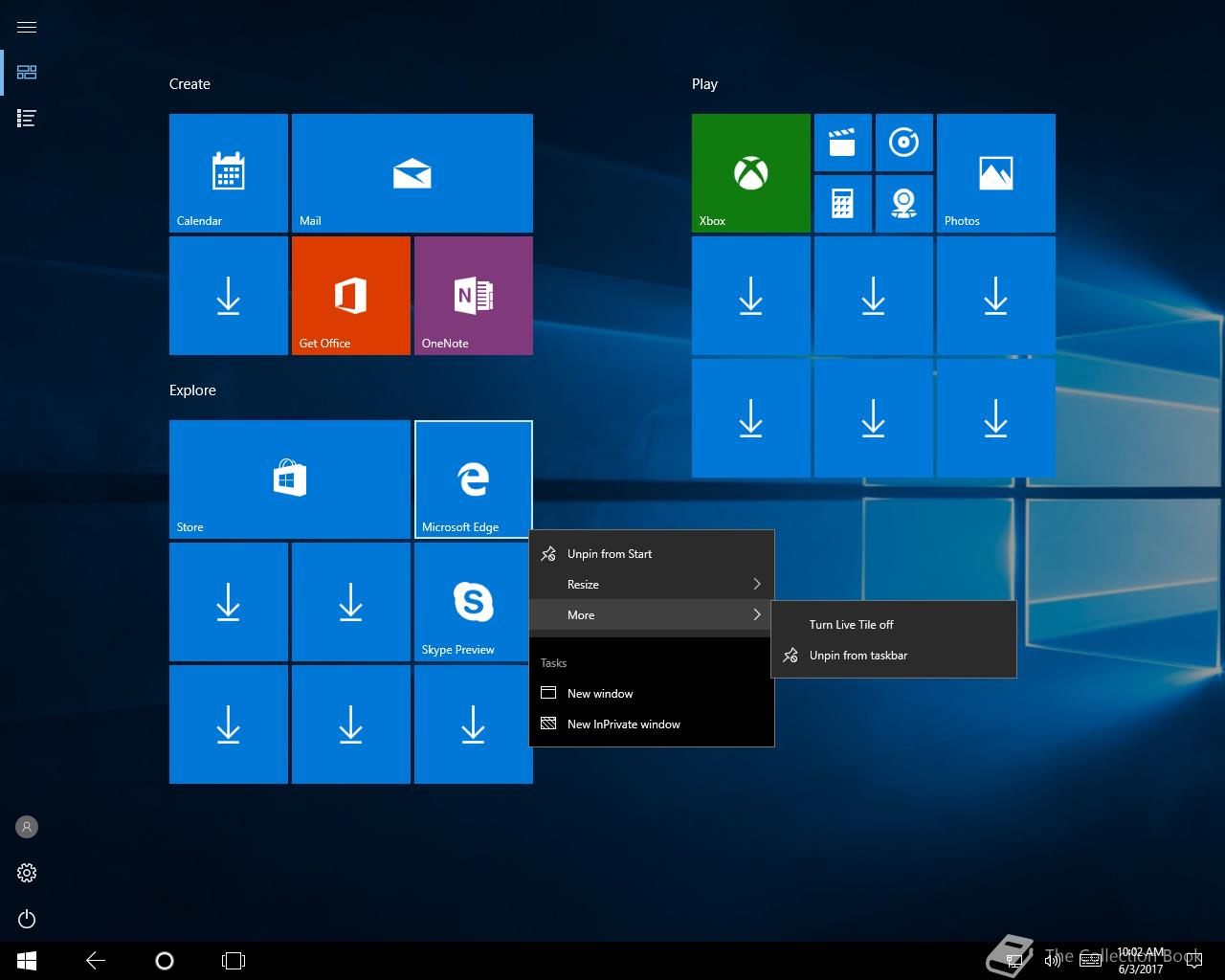The height and width of the screenshot is (980, 1225).
Task: Open the Mail tile
Action: click(x=412, y=173)
